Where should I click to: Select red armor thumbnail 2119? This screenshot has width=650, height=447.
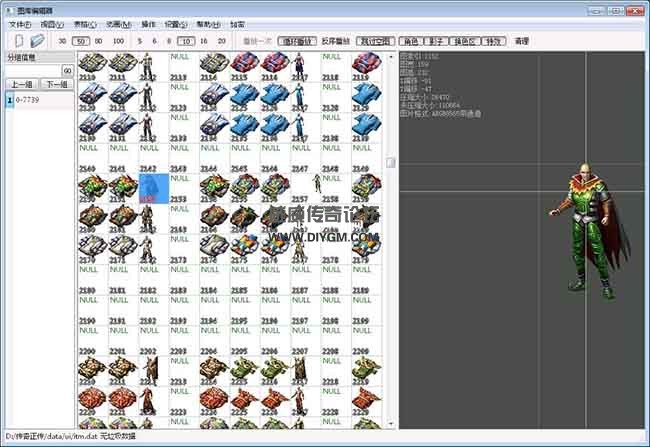(x=366, y=67)
